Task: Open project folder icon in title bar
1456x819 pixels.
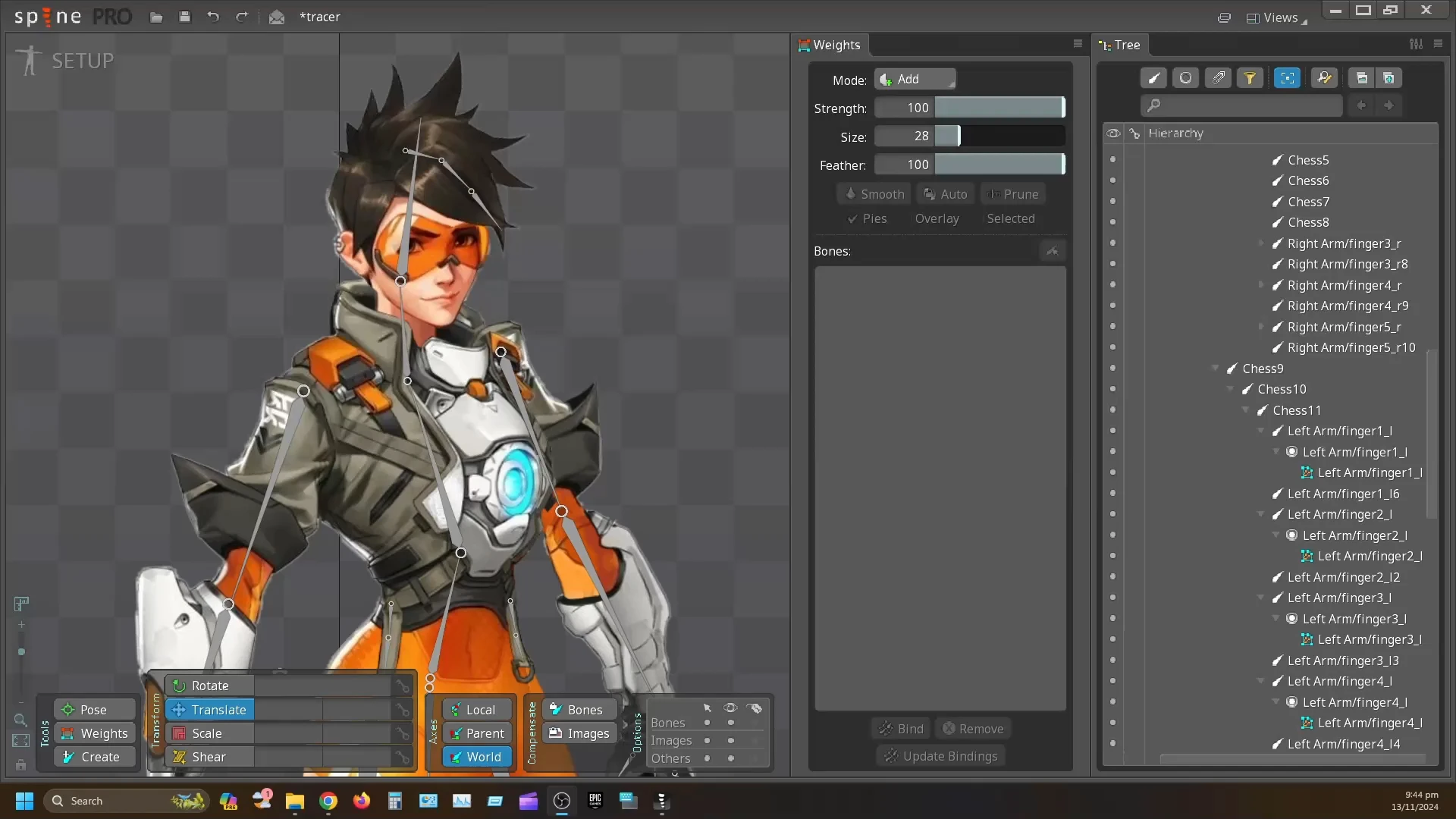Action: pyautogui.click(x=156, y=17)
